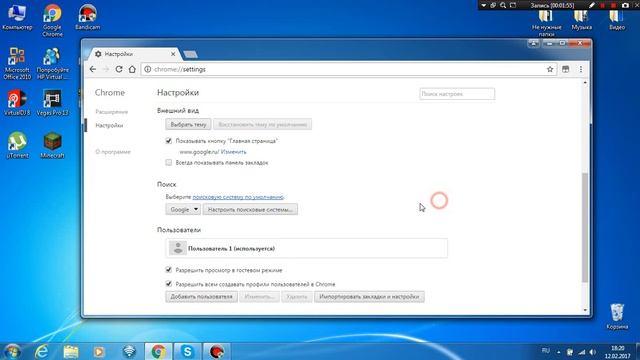
Task: Toggle Показывать кнопку "Главная страница" checkbox
Action: 169,141
